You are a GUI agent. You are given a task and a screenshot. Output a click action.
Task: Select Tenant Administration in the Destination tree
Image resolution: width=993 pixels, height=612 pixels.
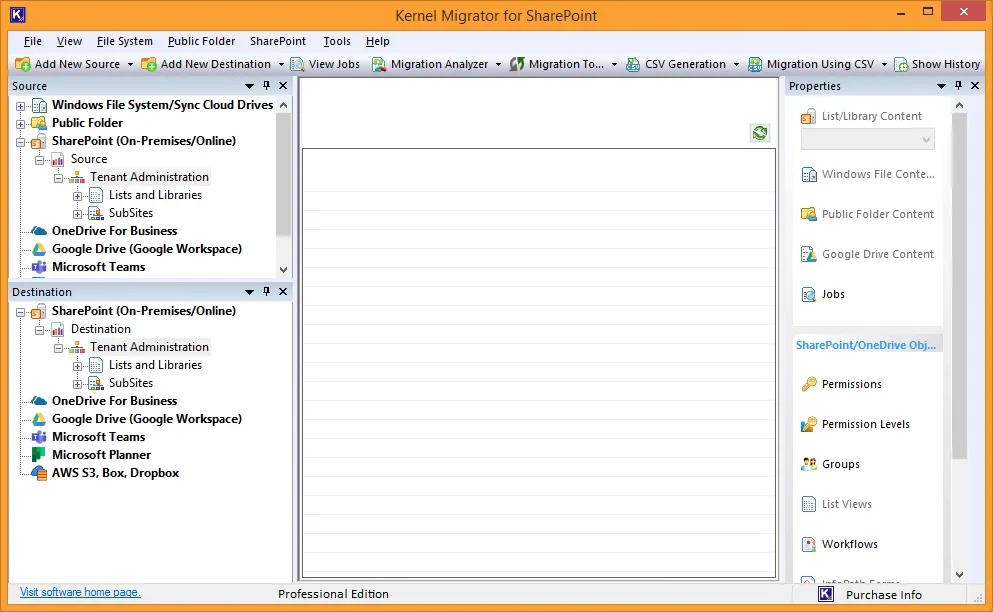pos(149,347)
